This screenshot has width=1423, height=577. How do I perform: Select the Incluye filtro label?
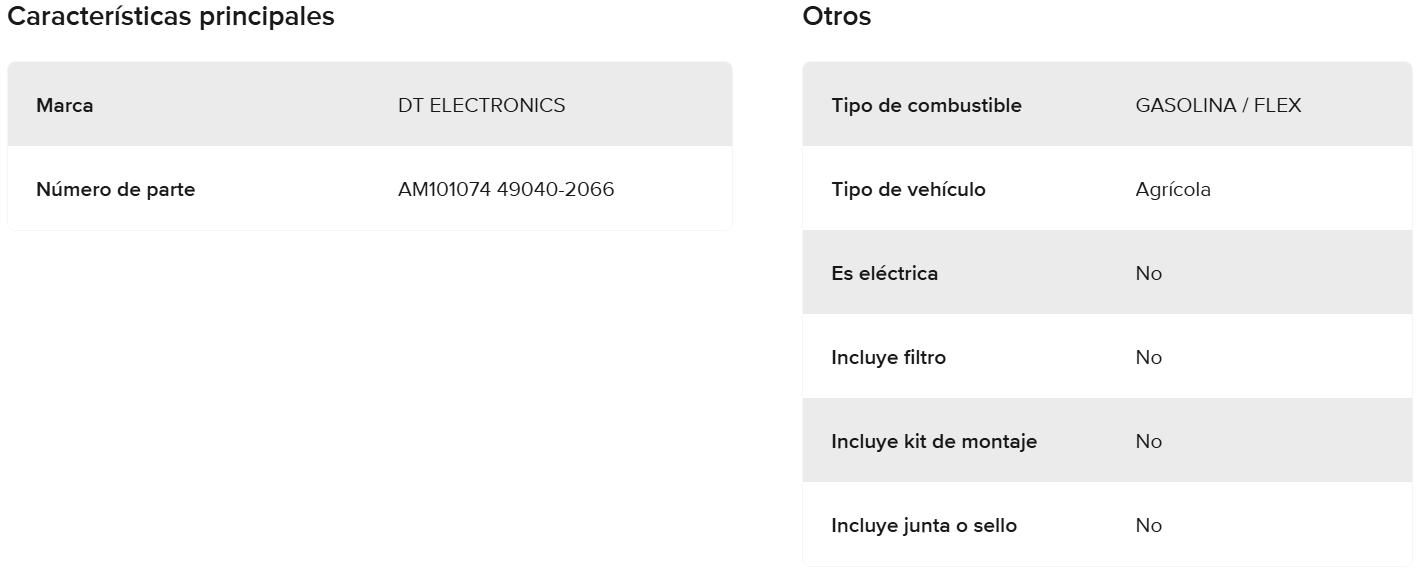(888, 357)
